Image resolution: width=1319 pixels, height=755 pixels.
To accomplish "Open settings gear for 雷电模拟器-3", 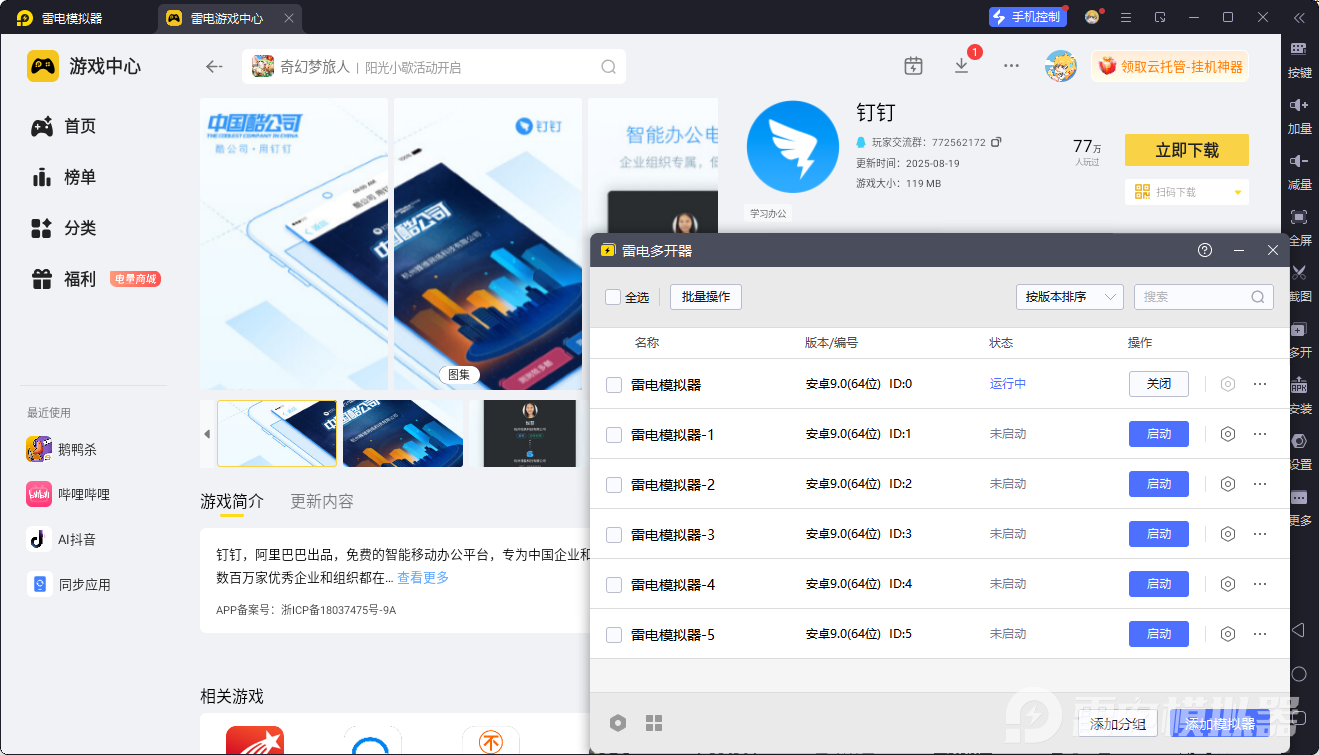I will coord(1228,534).
